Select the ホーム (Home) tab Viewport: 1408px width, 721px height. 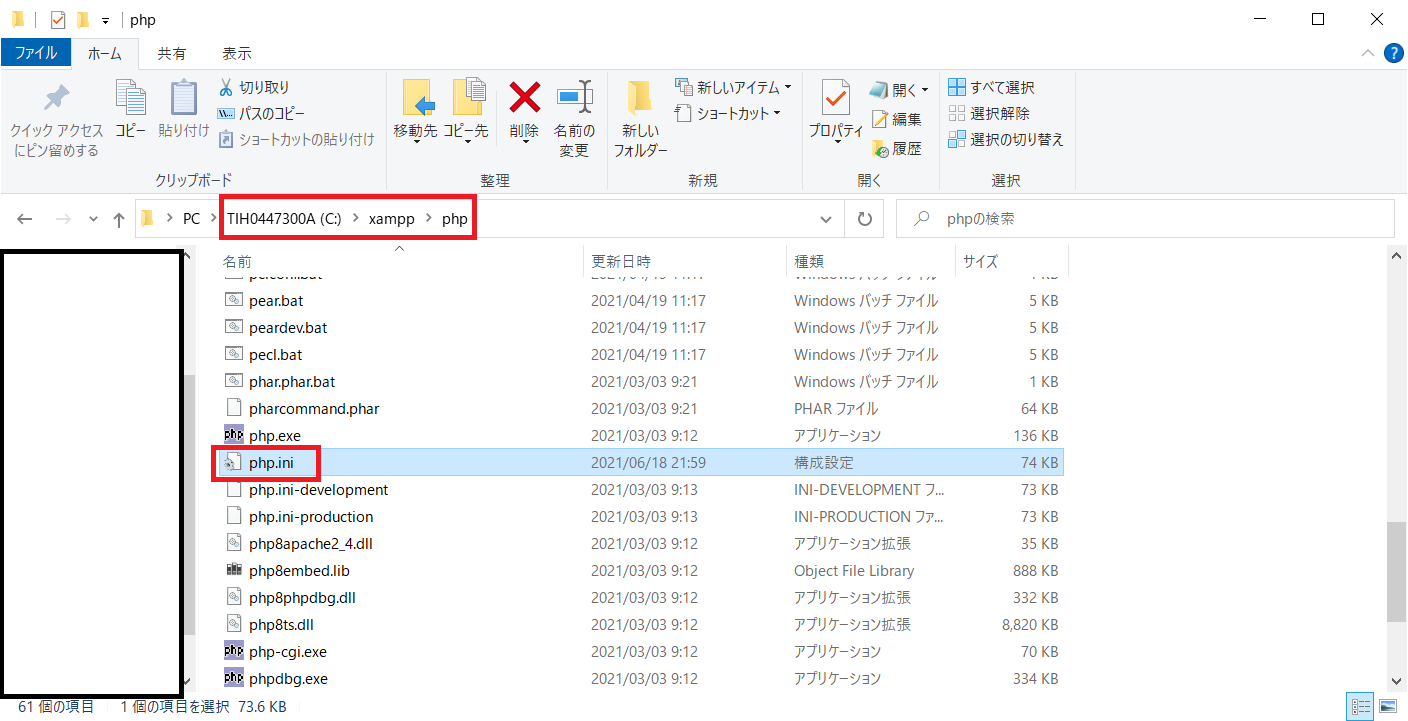pyautogui.click(x=105, y=53)
